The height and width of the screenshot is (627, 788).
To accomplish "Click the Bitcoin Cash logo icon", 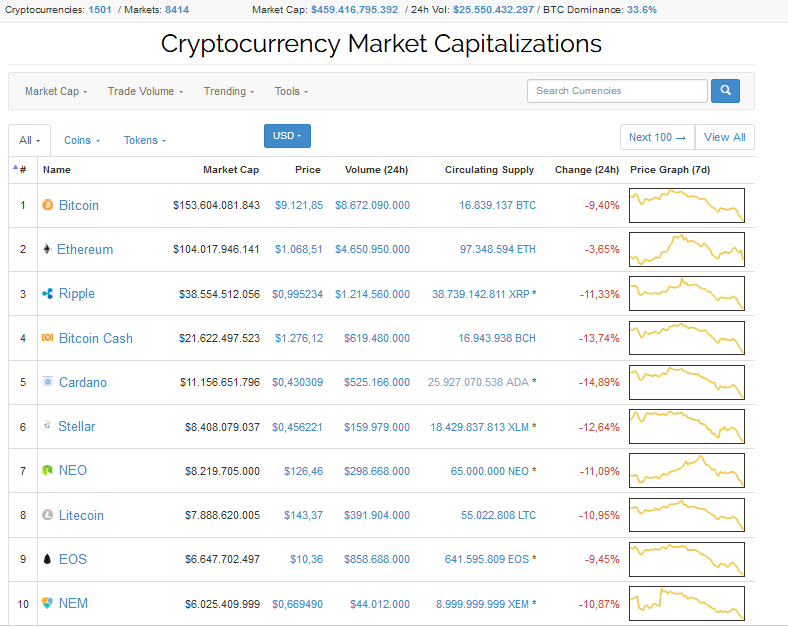I will coord(48,338).
